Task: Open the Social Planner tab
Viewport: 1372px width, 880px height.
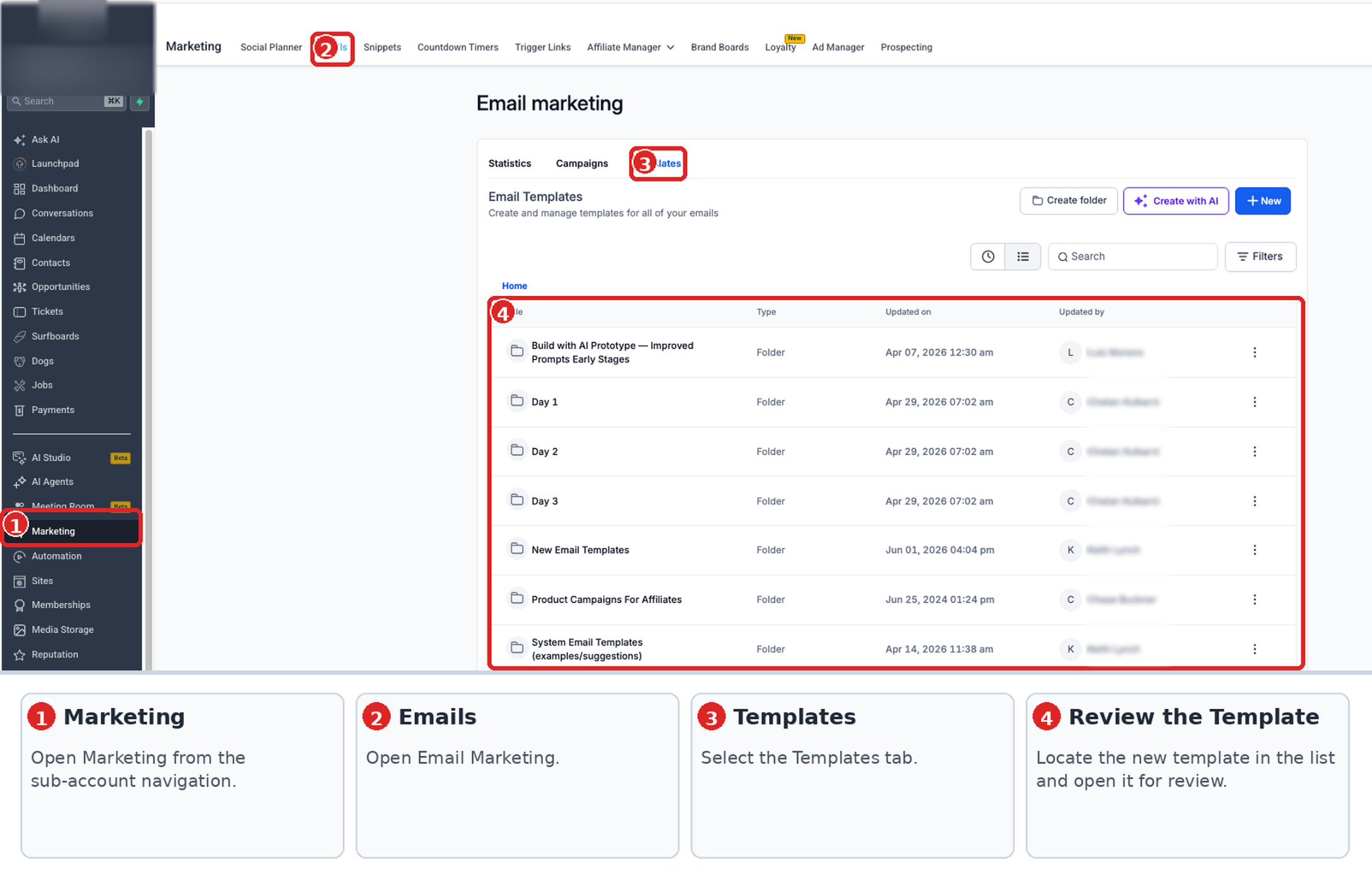Action: tap(271, 47)
